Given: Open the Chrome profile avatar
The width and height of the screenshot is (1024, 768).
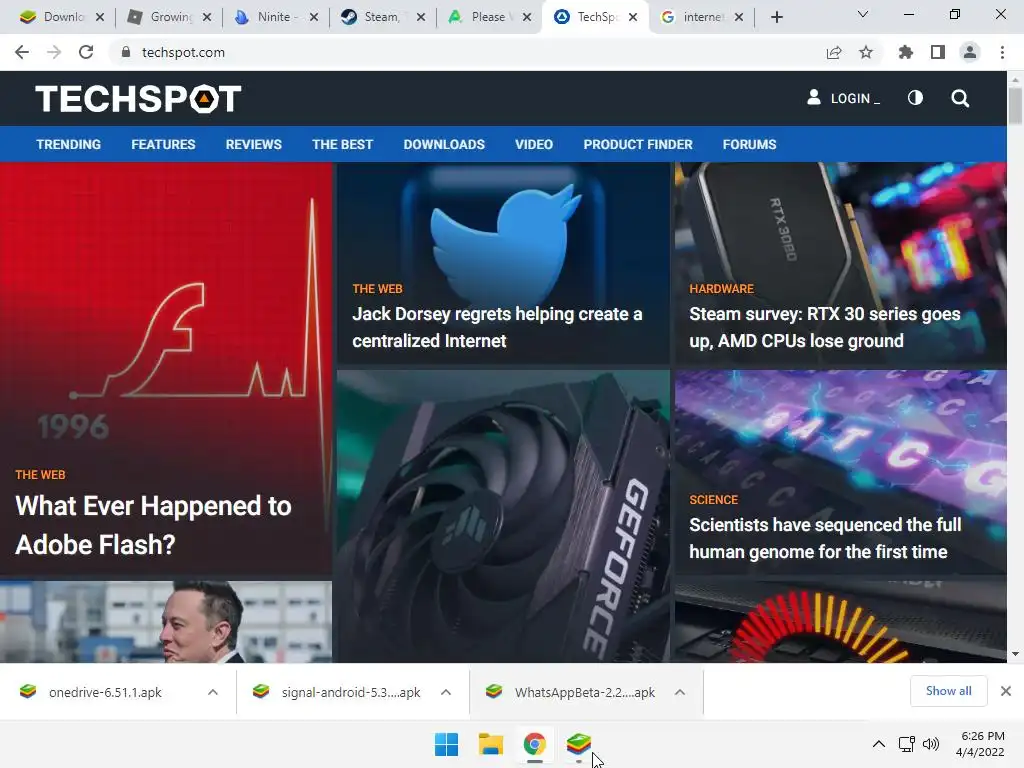Looking at the screenshot, I should pyautogui.click(x=970, y=52).
